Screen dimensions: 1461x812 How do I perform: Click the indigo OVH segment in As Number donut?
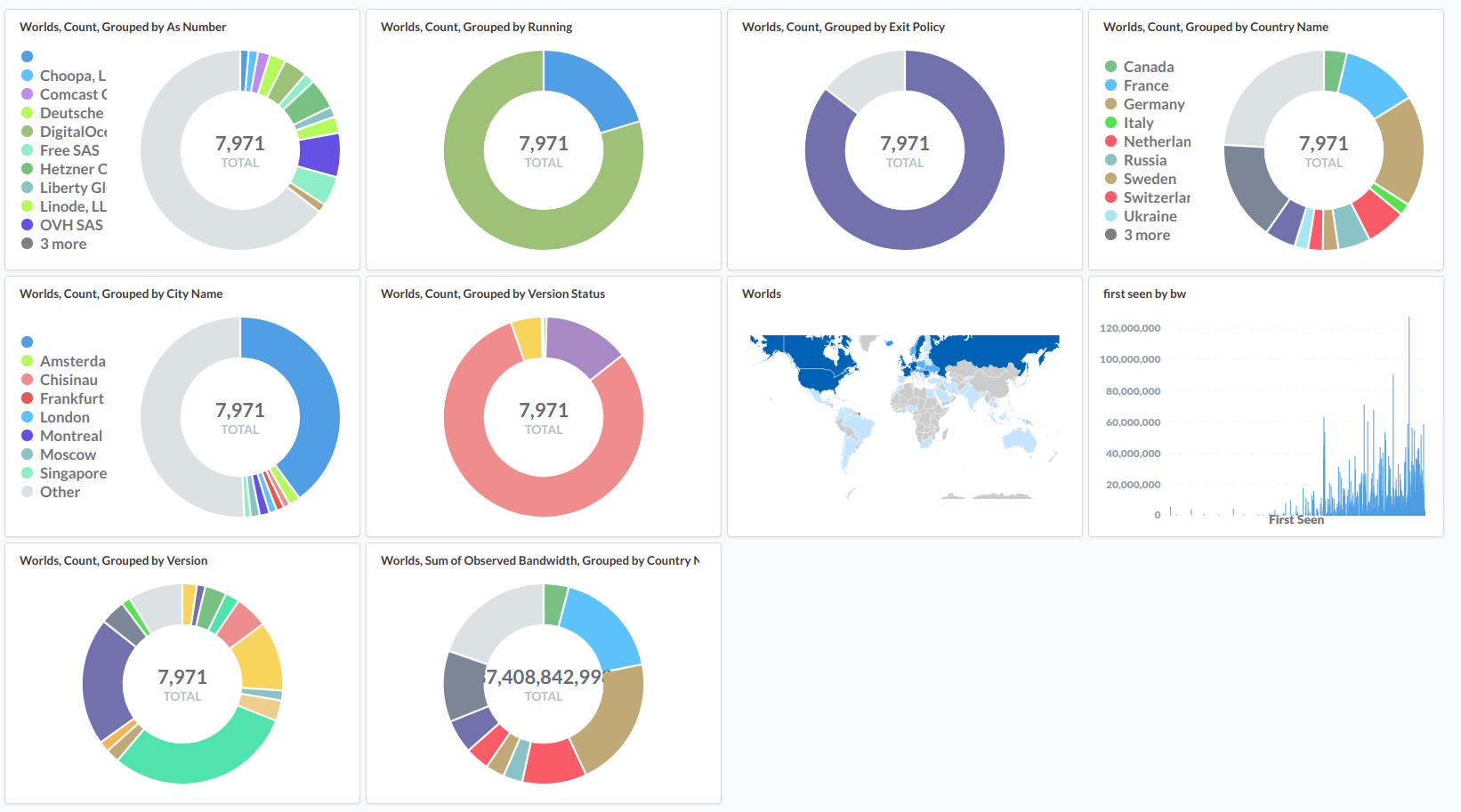[x=319, y=155]
